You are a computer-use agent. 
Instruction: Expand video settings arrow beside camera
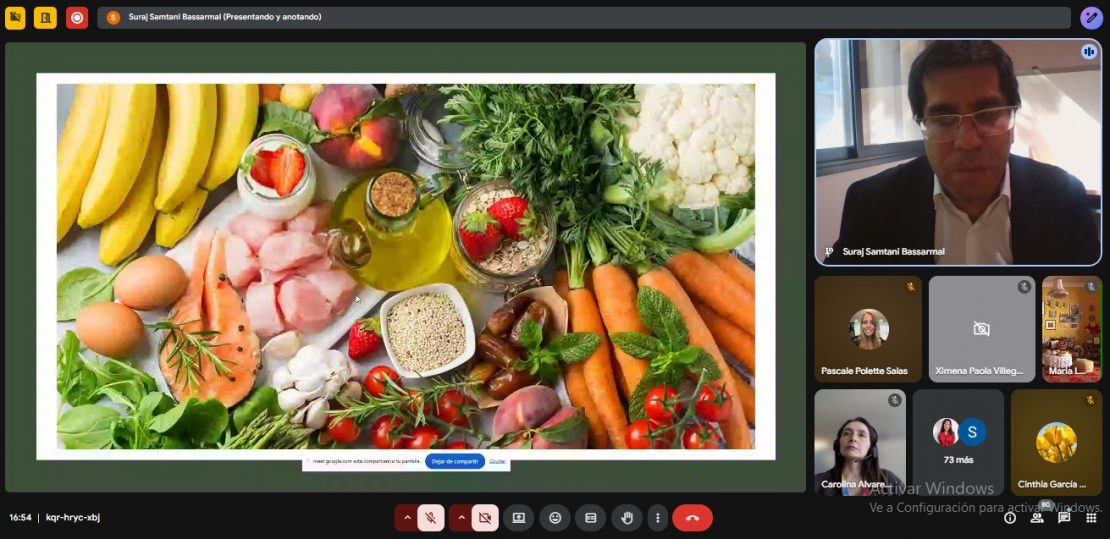460,518
